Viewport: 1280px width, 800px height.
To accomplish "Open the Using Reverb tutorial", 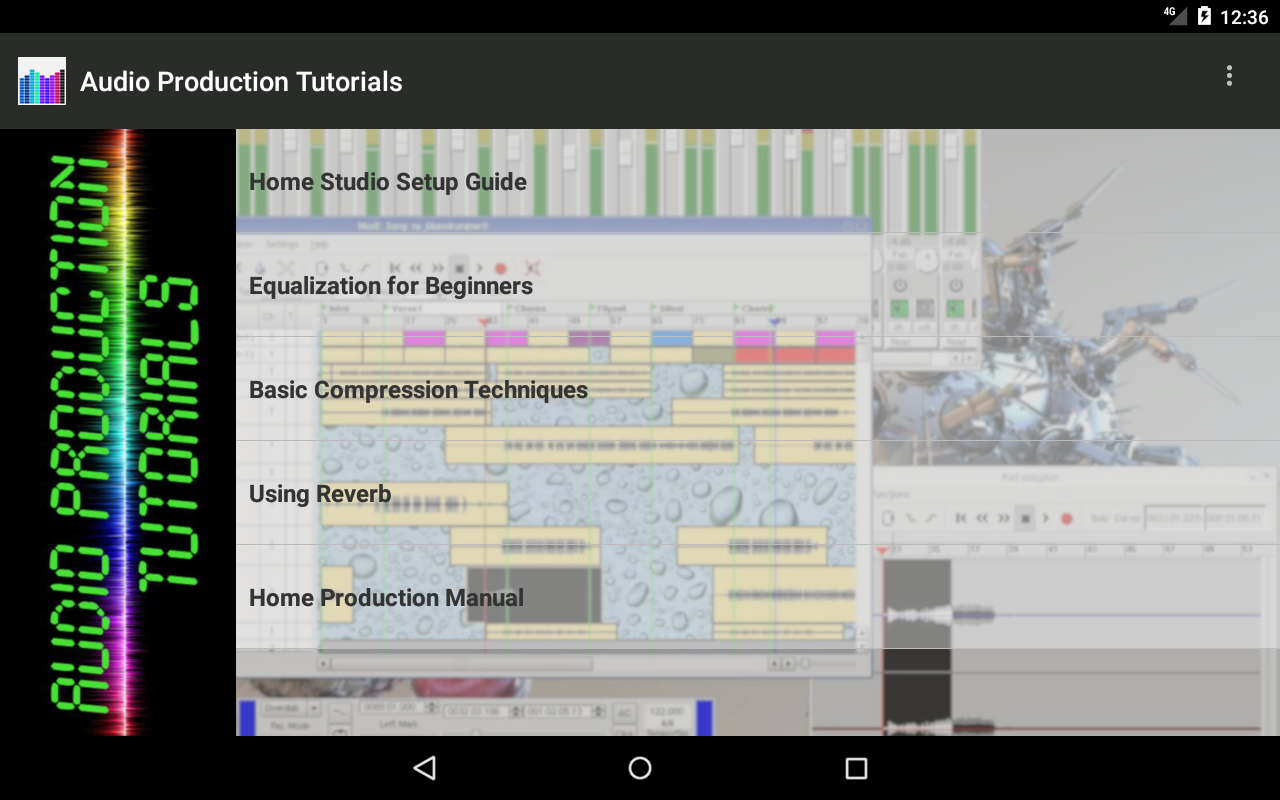I will pyautogui.click(x=758, y=493).
